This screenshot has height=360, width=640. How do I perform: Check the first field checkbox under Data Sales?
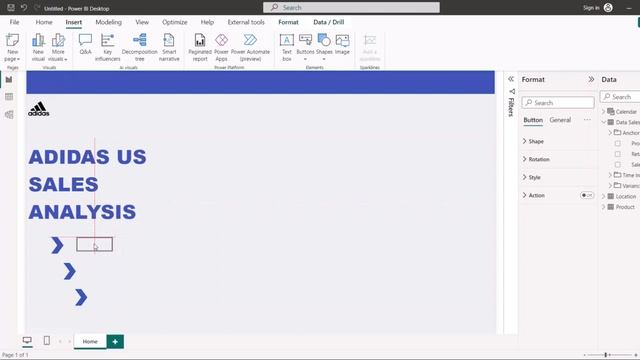[x=618, y=143]
